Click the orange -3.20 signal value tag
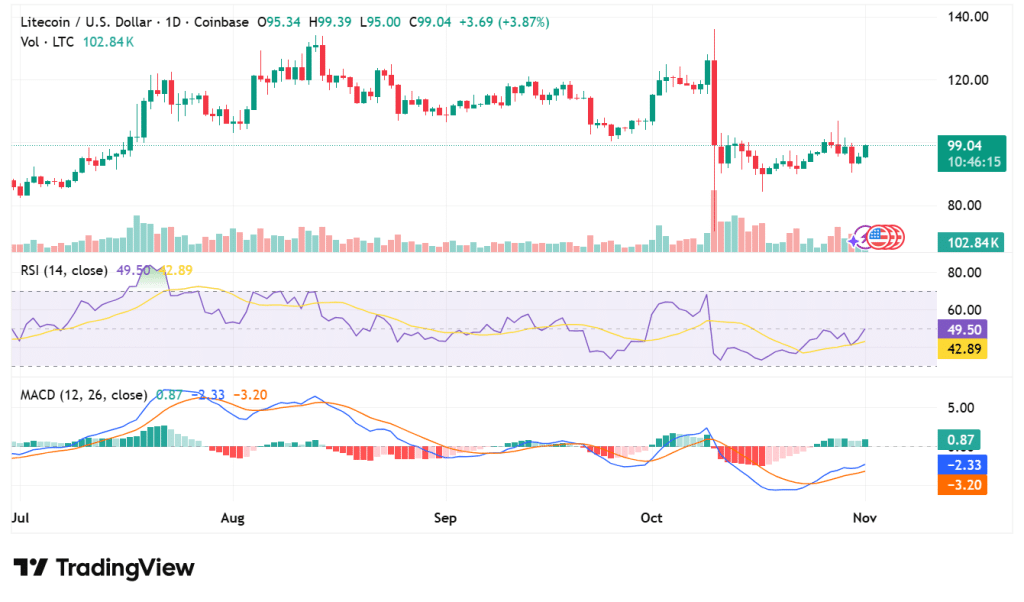This screenshot has height=602, width=1024. (963, 484)
